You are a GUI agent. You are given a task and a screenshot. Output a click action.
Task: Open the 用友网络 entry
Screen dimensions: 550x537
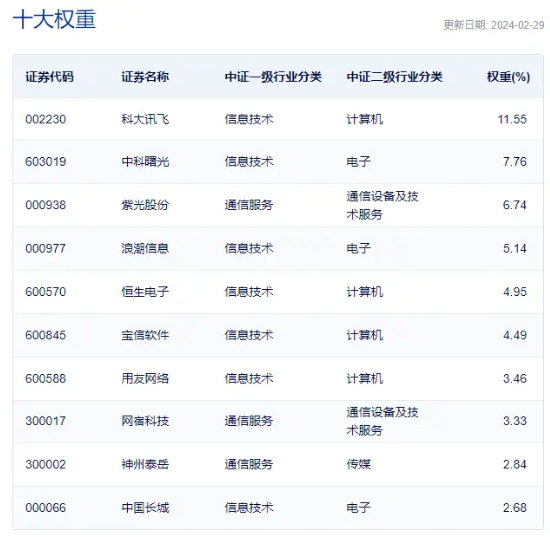pyautogui.click(x=145, y=378)
